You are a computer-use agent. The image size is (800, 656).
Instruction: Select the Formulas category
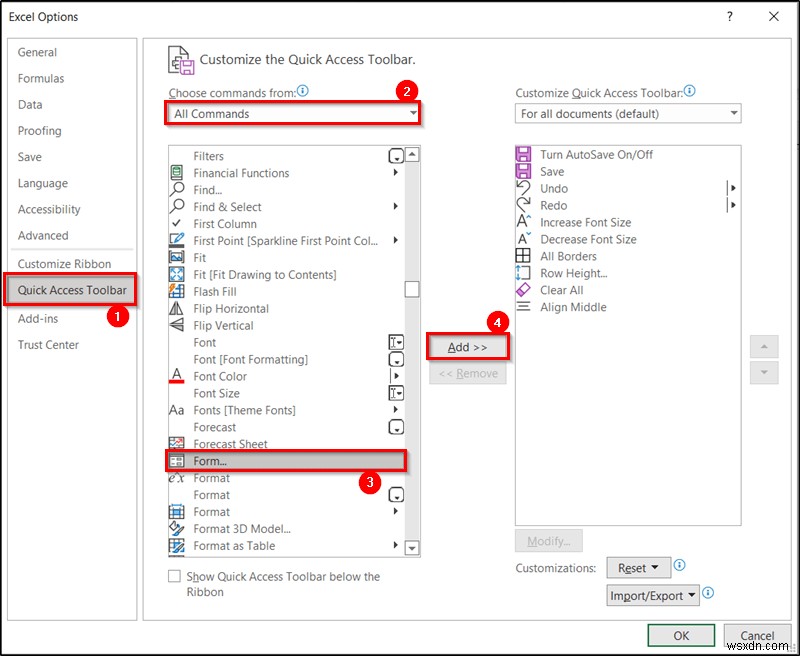coord(41,78)
